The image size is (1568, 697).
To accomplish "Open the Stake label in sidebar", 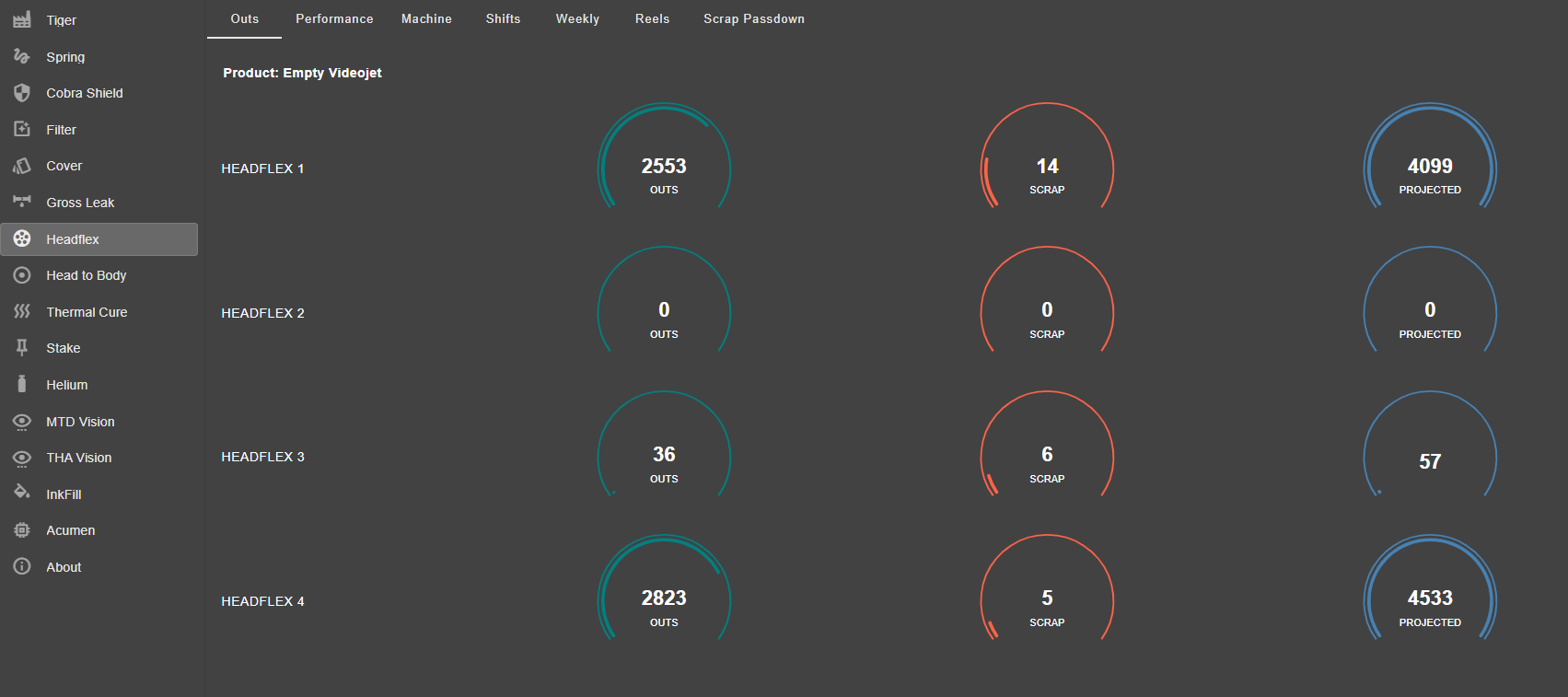I will point(64,348).
